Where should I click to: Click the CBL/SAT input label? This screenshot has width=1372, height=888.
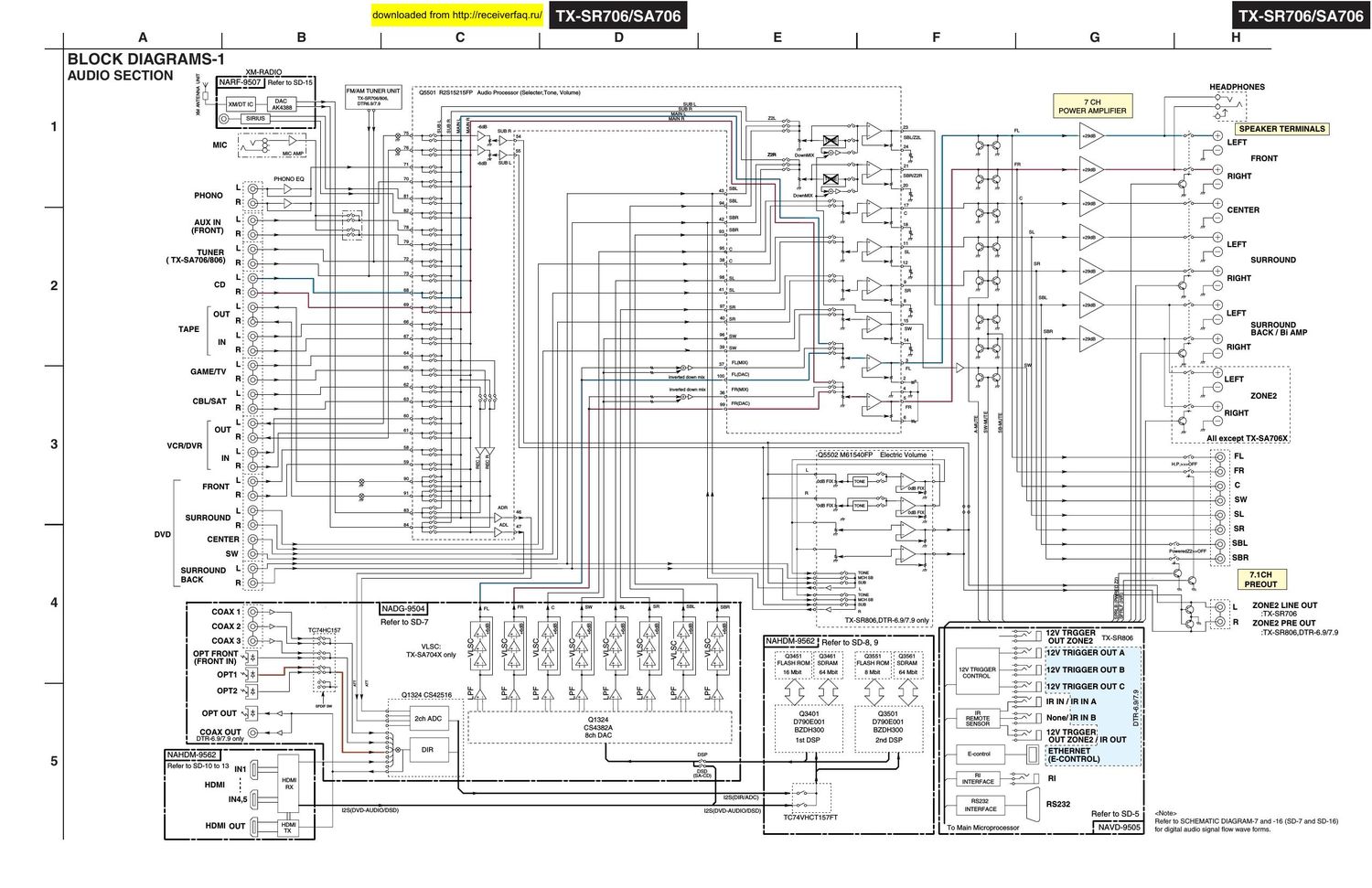click(209, 401)
